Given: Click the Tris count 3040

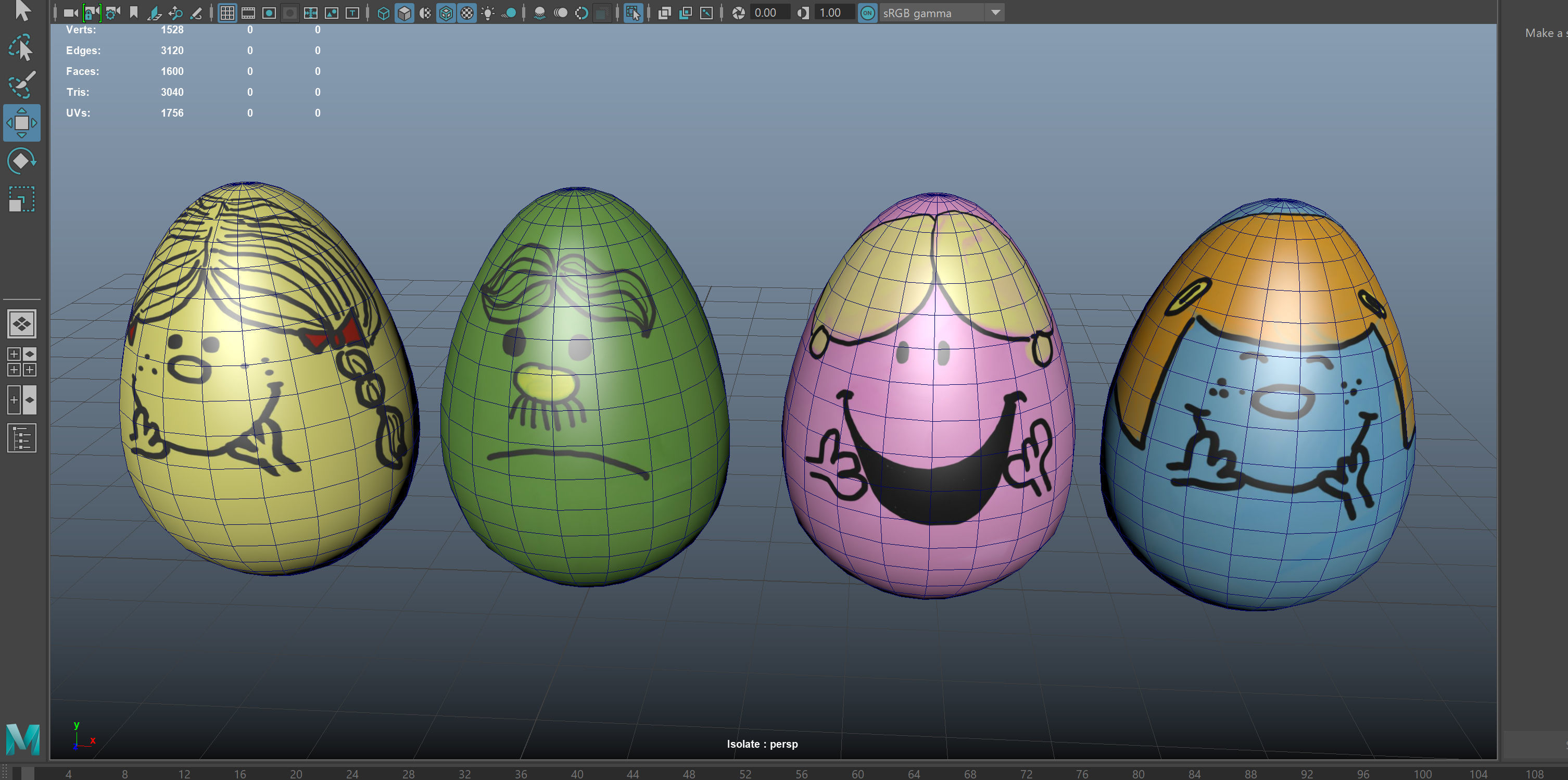Looking at the screenshot, I should click(x=172, y=92).
